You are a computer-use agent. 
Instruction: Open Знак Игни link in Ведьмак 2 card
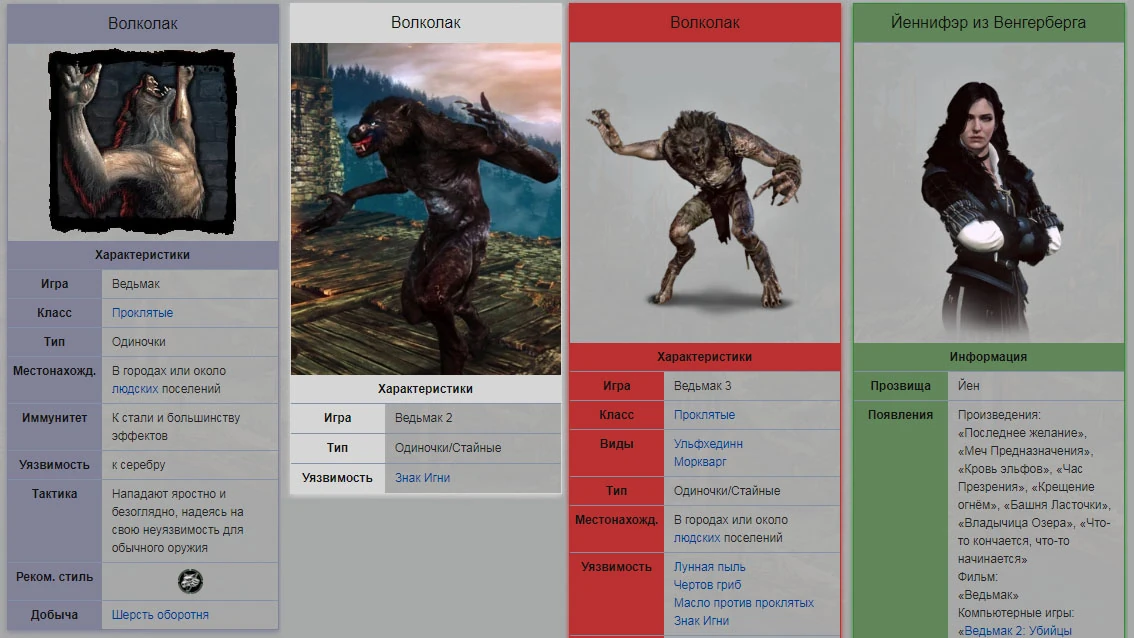422,477
